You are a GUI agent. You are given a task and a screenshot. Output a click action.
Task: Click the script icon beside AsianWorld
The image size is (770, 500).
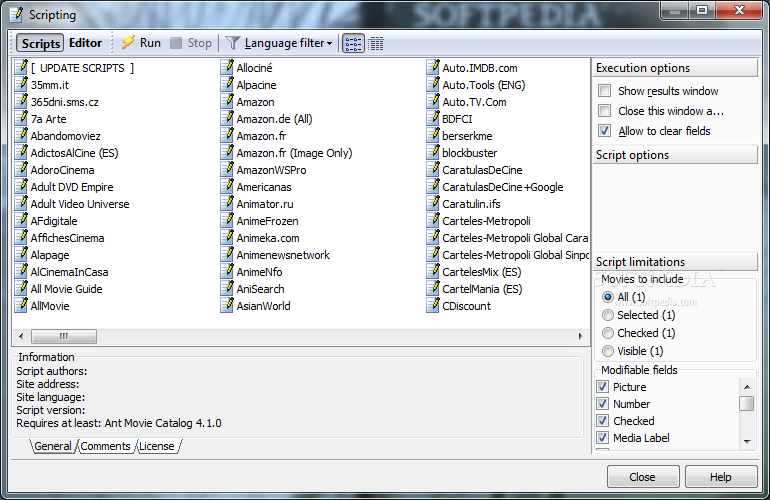pos(227,305)
